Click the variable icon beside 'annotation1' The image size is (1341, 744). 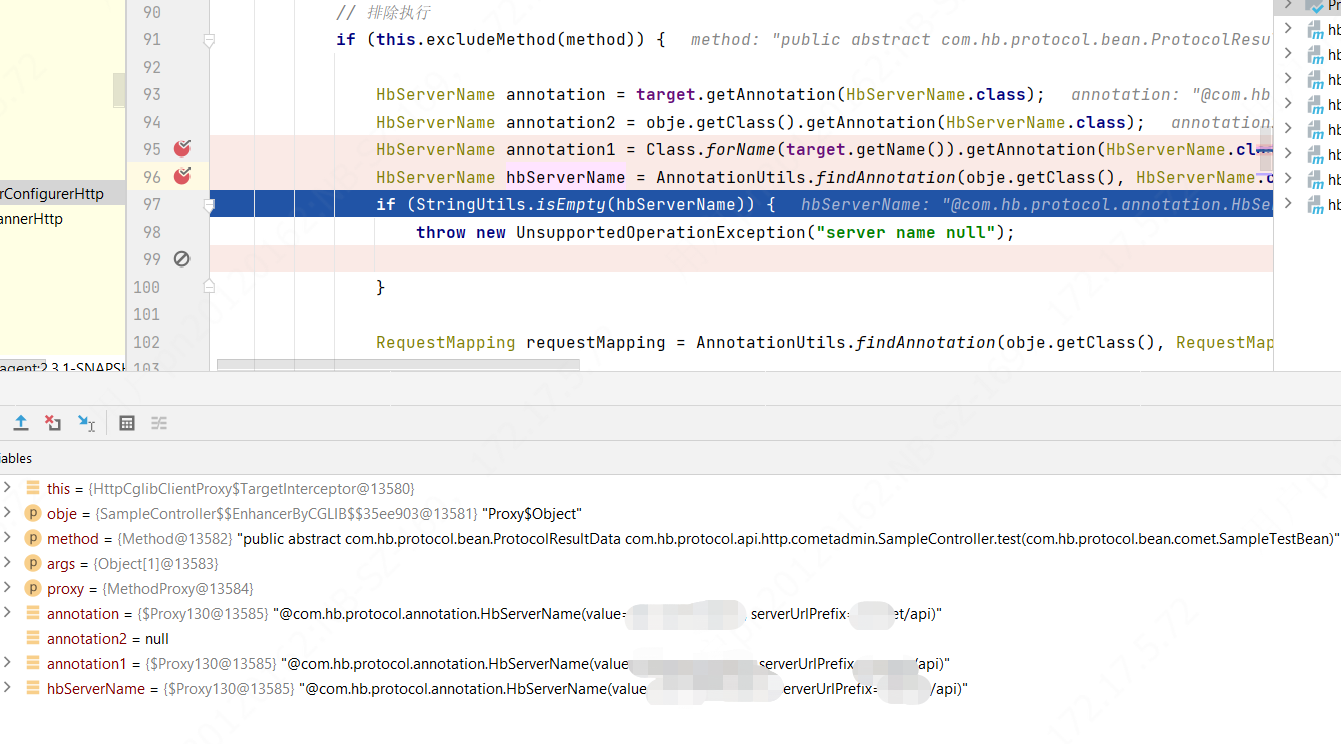(32, 663)
